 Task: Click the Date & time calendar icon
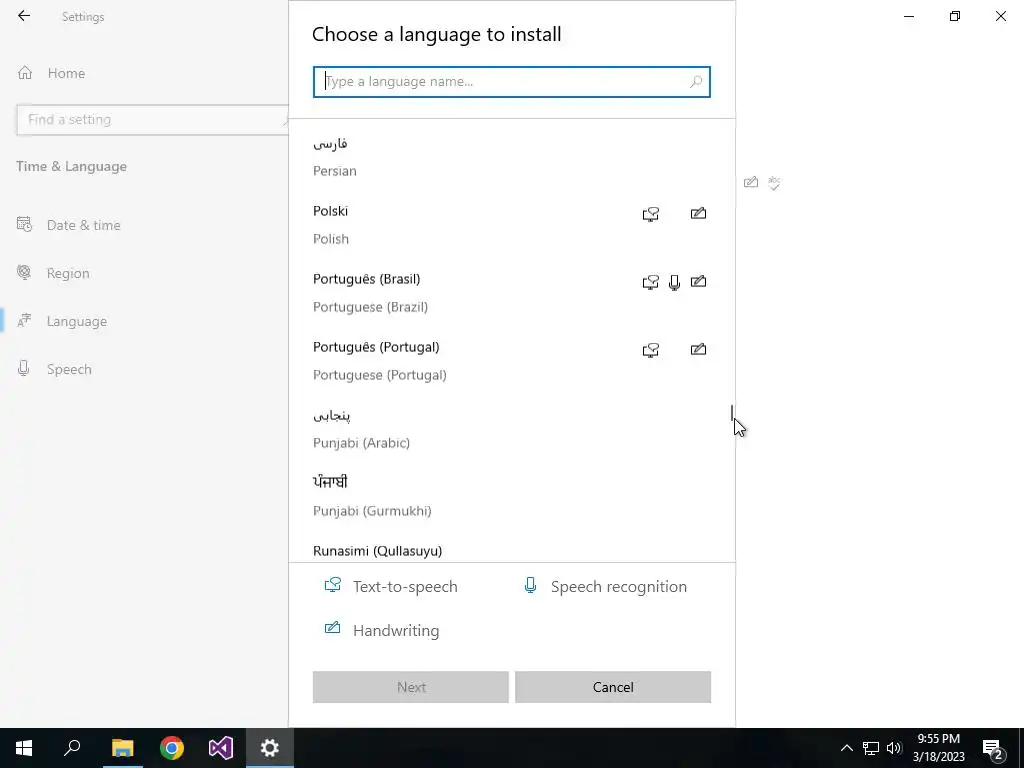point(24,225)
